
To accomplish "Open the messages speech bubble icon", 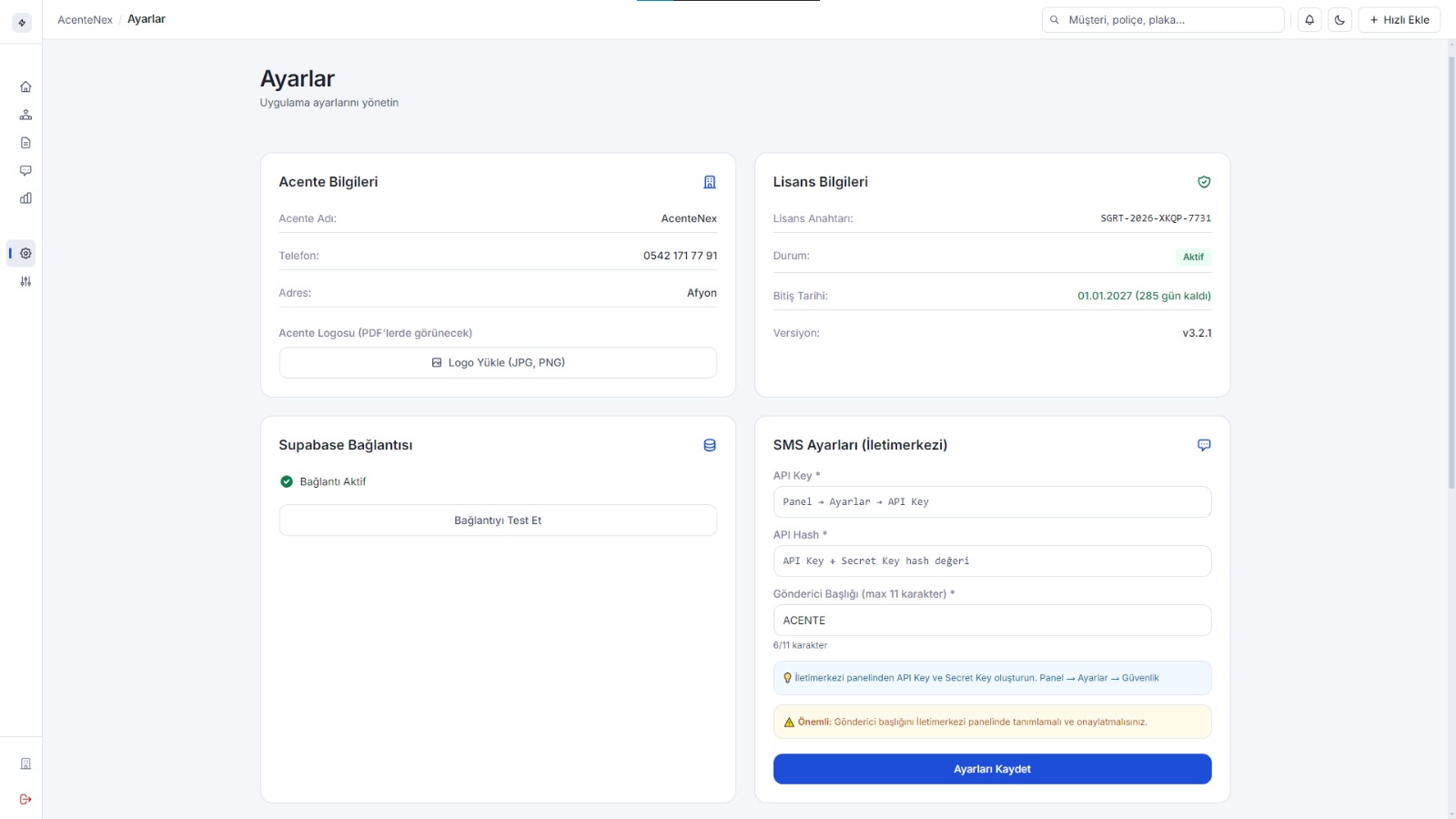I will (25, 170).
